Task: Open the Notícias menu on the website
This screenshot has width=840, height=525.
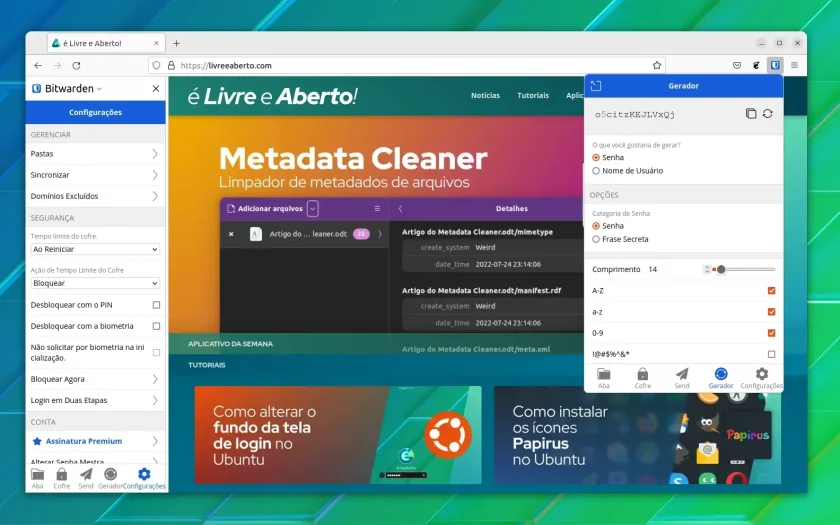Action: pos(485,95)
